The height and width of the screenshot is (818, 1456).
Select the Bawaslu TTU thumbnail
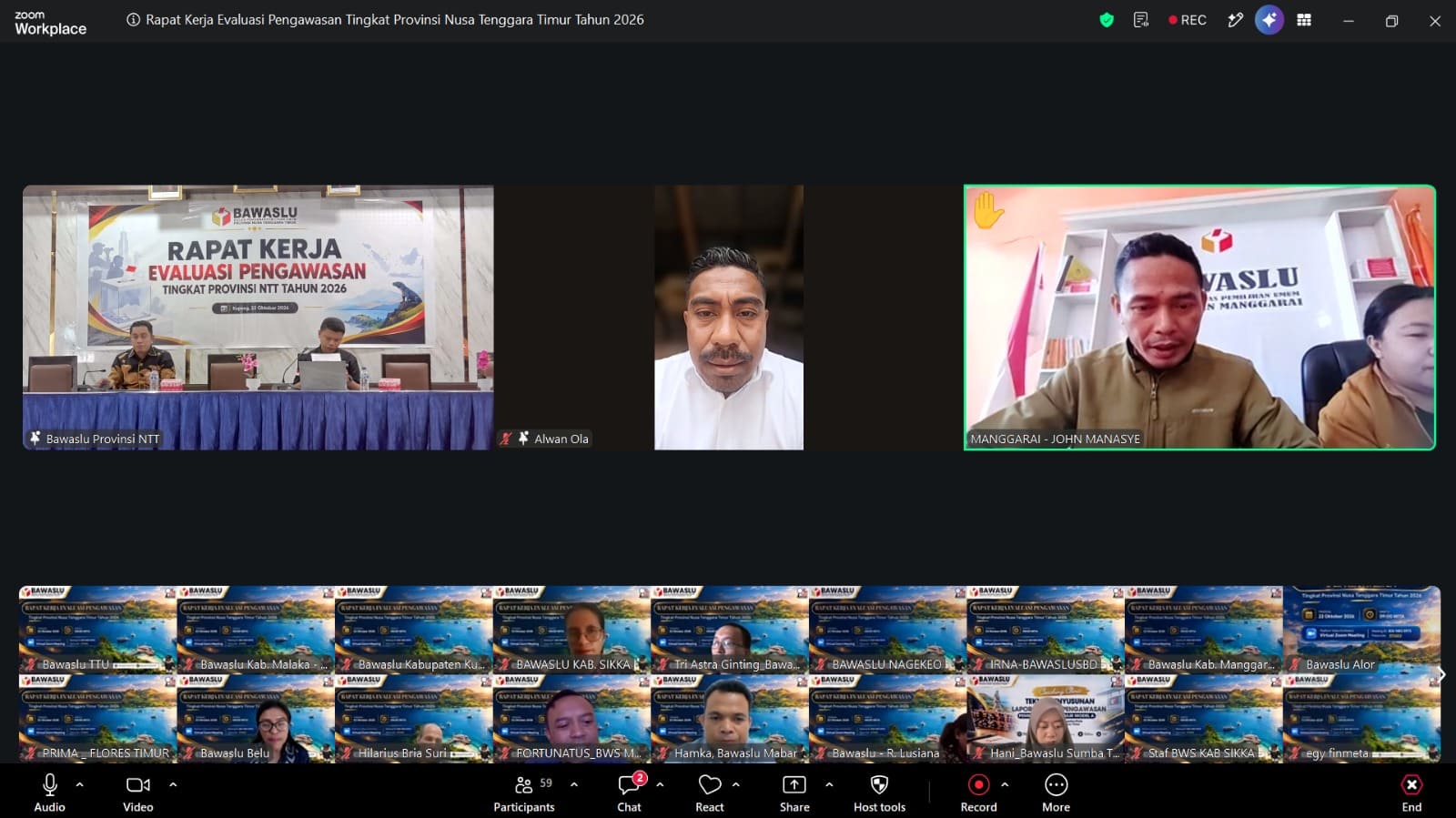pos(97,630)
